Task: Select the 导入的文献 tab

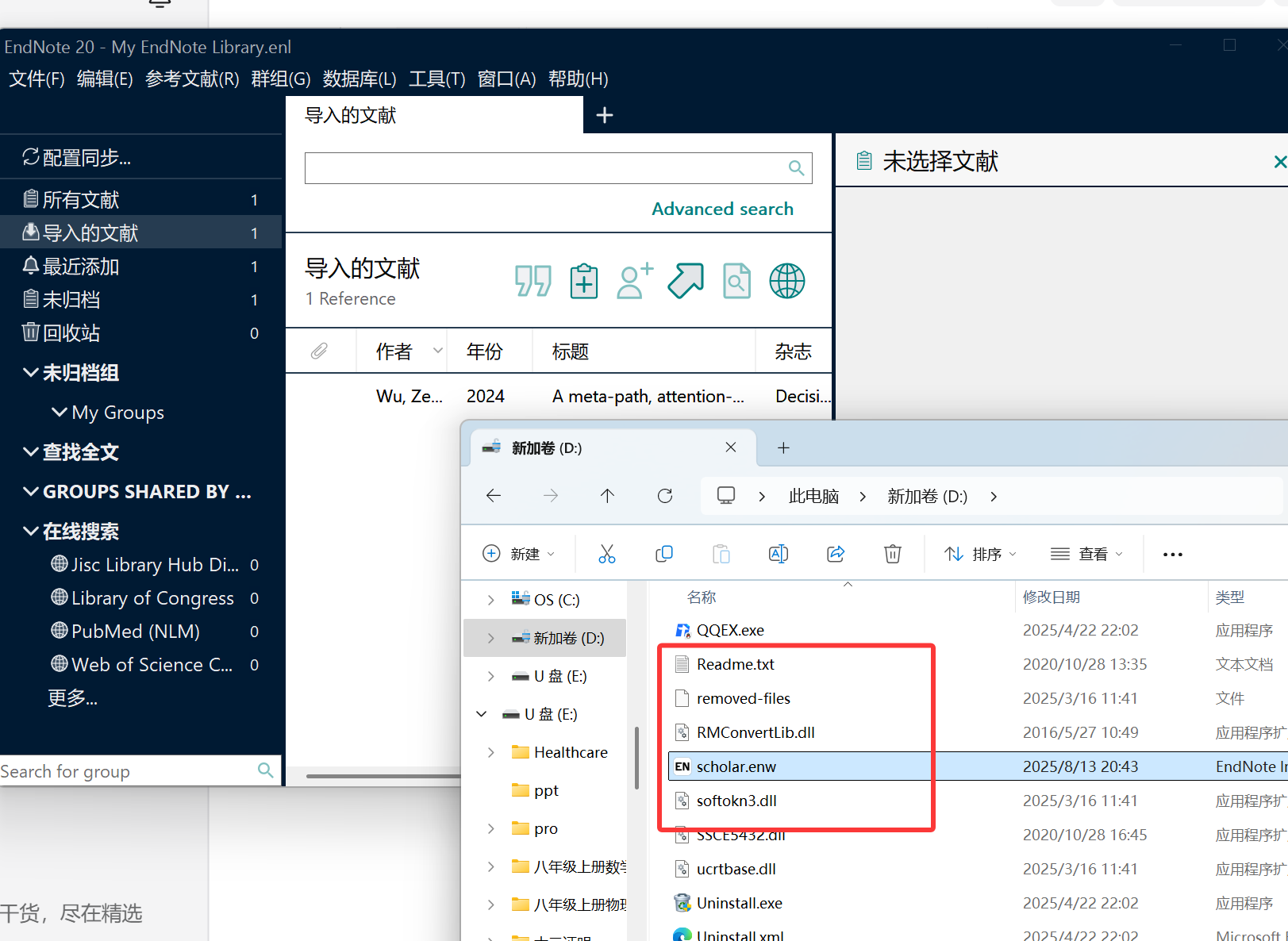Action: pos(434,116)
